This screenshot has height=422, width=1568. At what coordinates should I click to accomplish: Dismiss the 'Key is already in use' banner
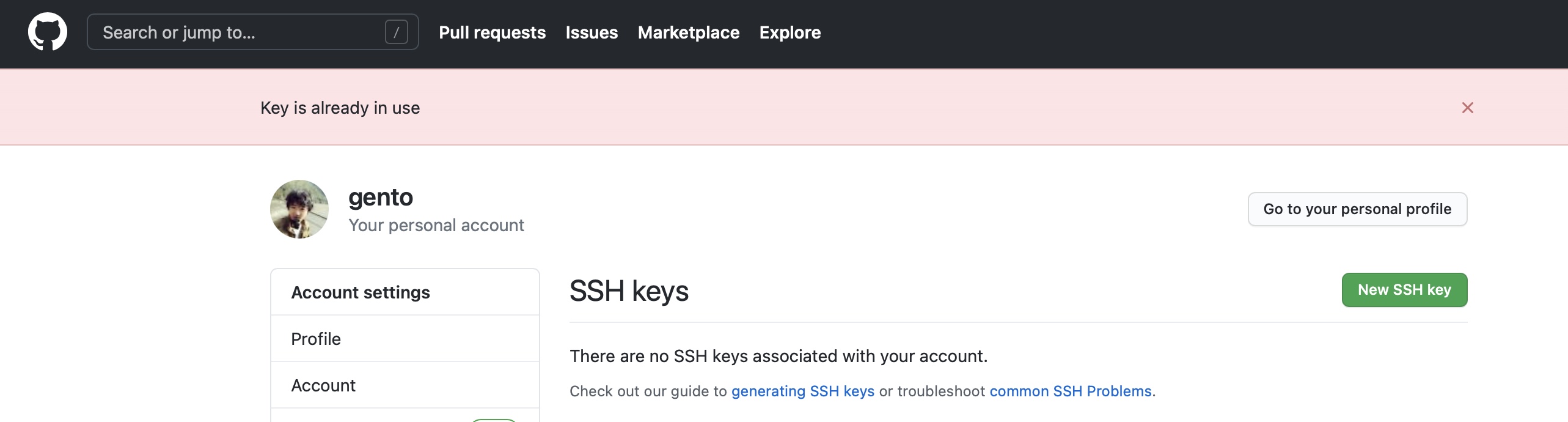click(1467, 108)
